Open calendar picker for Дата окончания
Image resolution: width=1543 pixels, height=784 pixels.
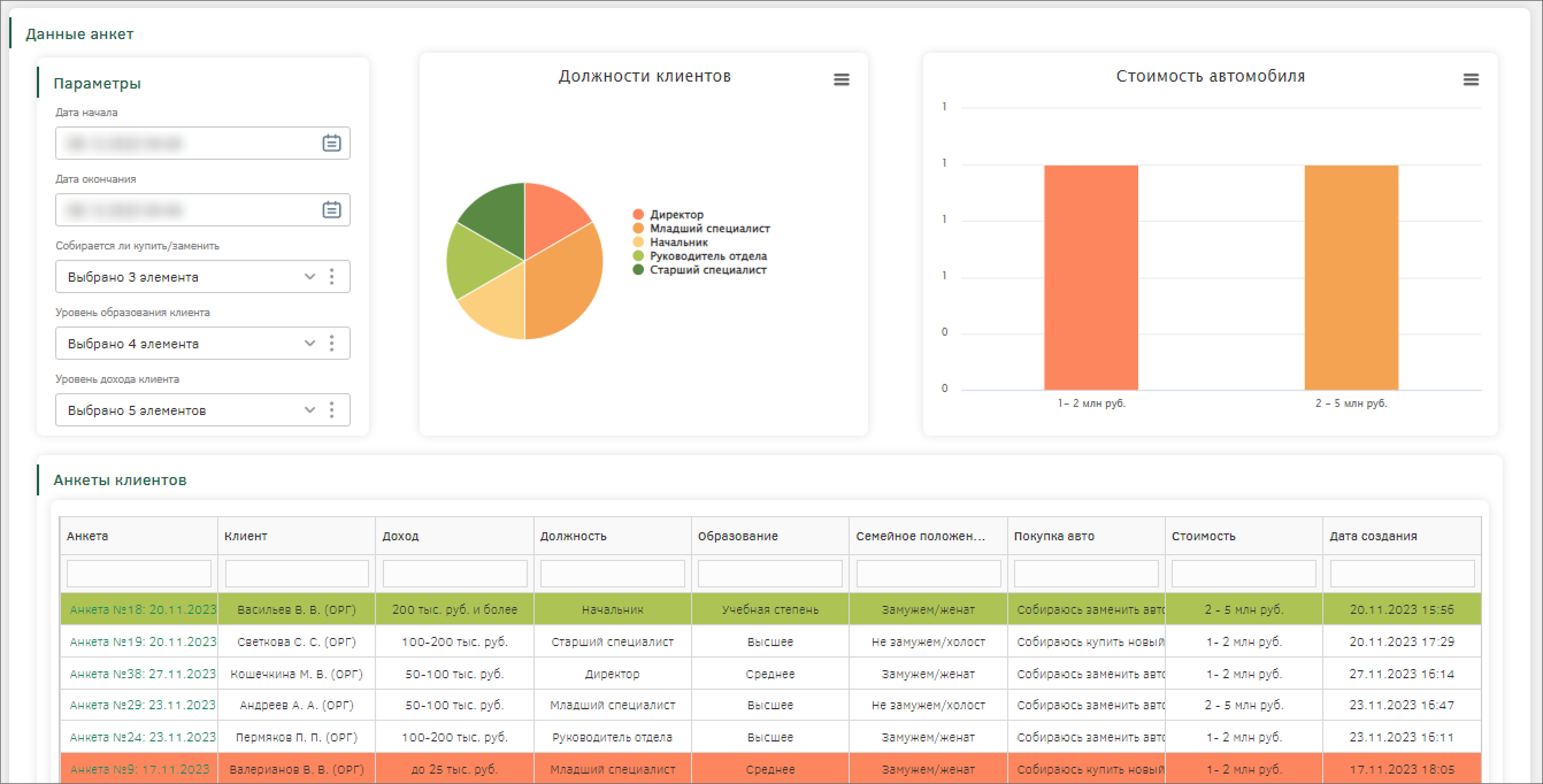point(331,210)
